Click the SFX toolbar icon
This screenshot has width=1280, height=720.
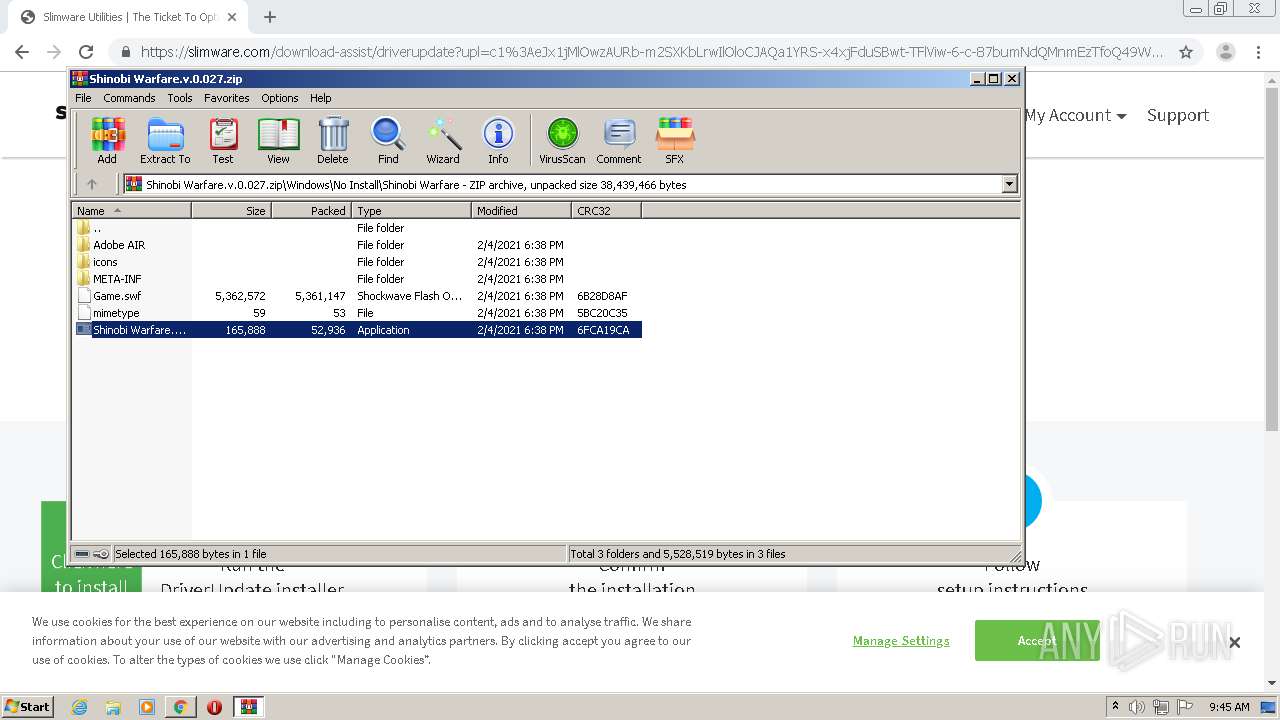pyautogui.click(x=675, y=140)
